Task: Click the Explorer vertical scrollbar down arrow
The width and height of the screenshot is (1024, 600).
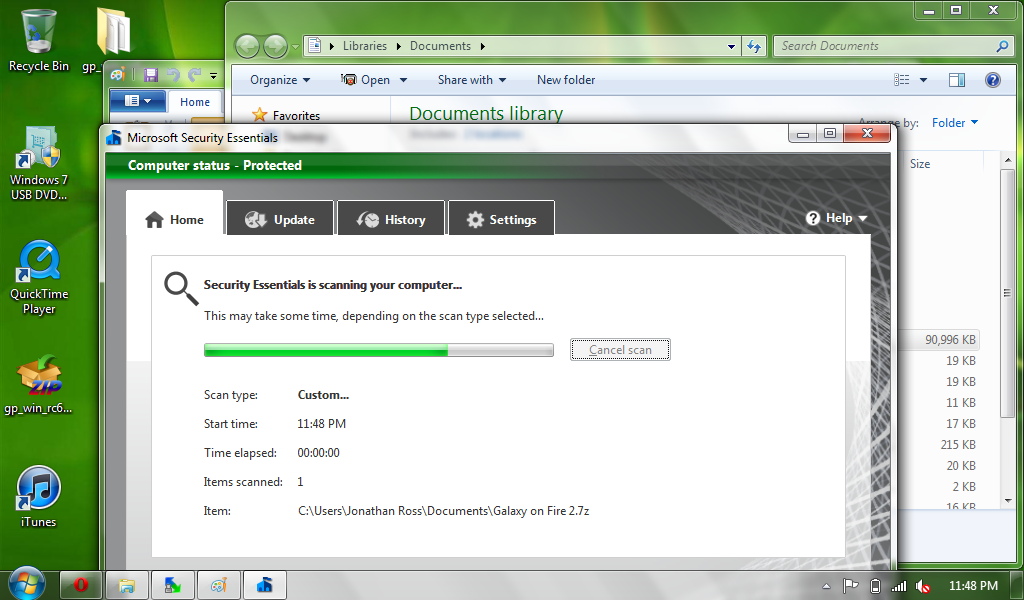Action: click(1008, 501)
